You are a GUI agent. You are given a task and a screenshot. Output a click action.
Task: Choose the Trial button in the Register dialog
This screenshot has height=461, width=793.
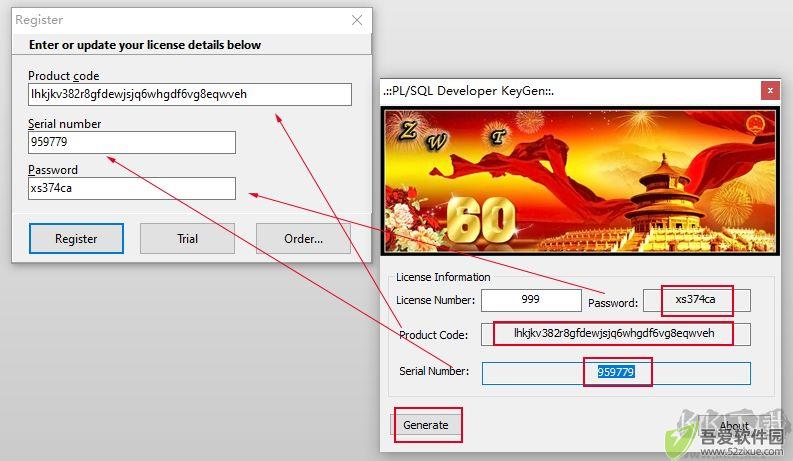coord(187,239)
